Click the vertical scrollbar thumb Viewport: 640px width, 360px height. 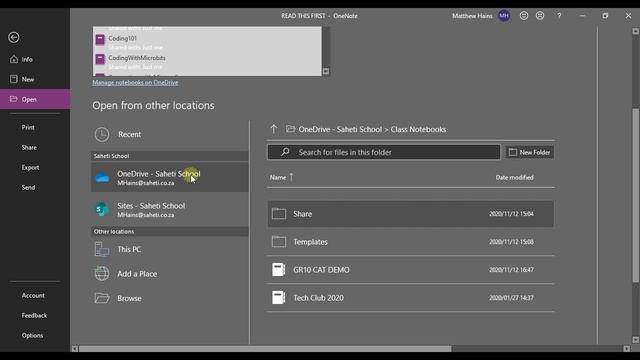[636, 195]
